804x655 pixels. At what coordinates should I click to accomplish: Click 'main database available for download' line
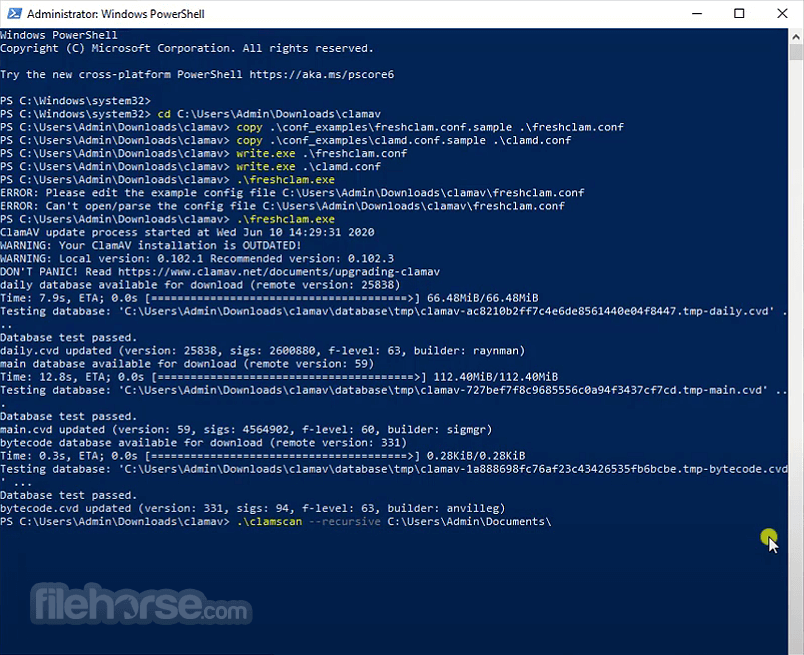(x=187, y=364)
